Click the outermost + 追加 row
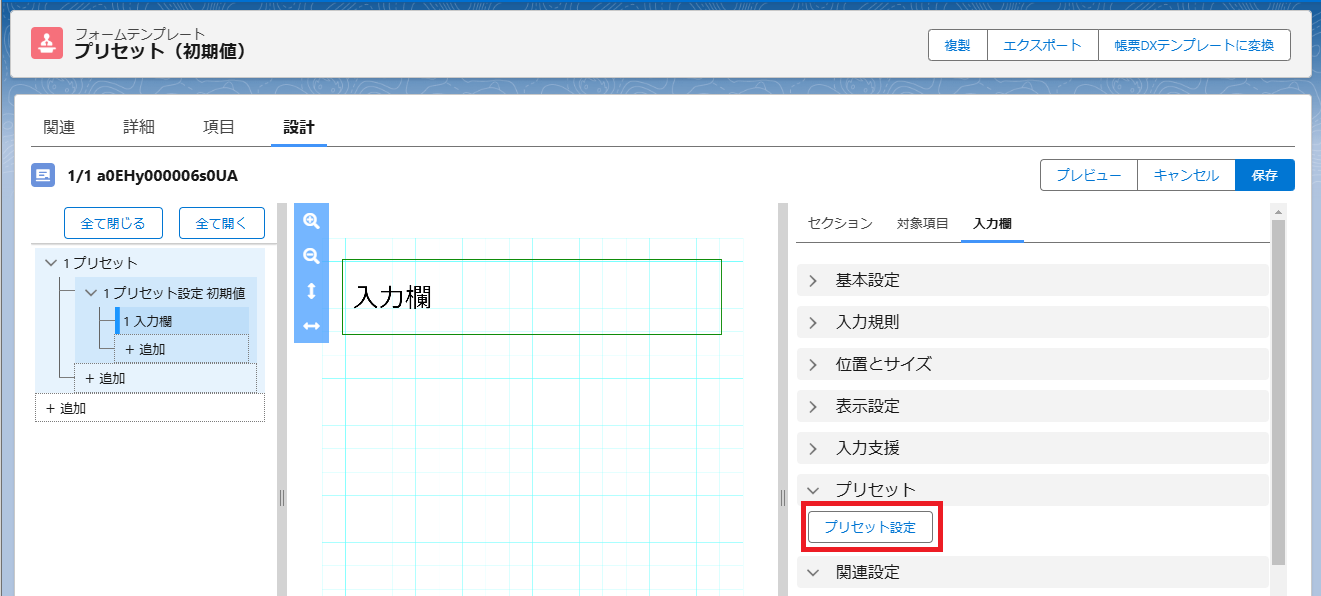Screen dimensions: 1321x596 (x=150, y=408)
